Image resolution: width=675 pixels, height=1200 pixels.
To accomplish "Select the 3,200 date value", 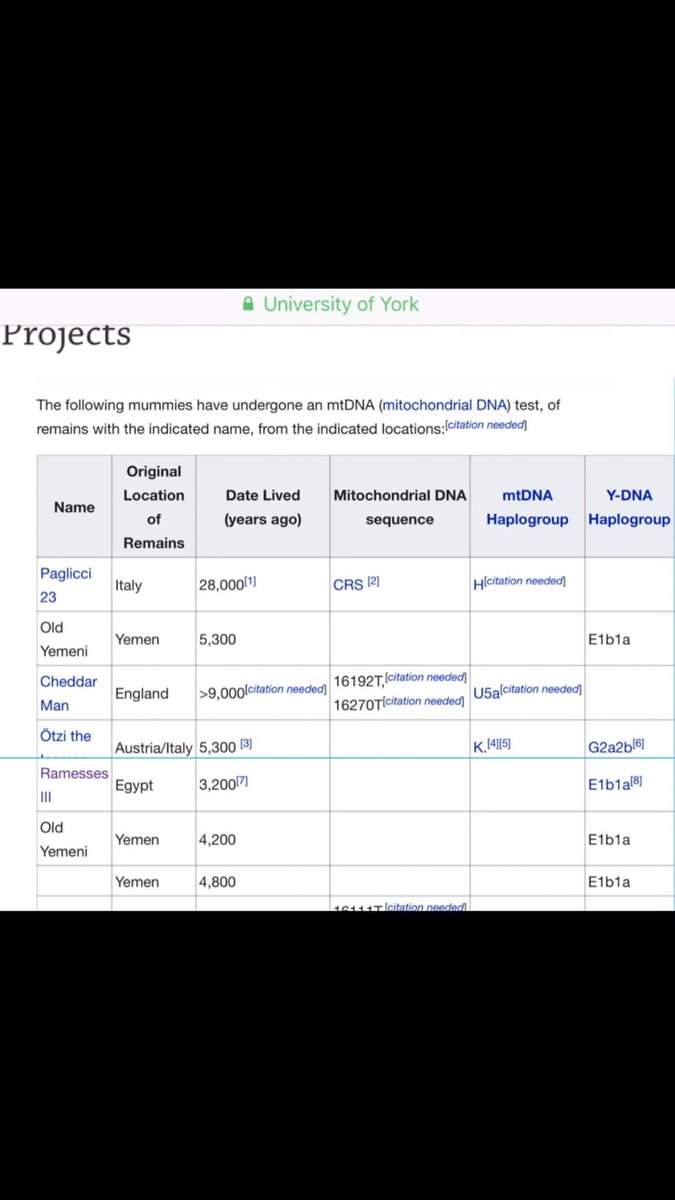I will tap(217, 785).
